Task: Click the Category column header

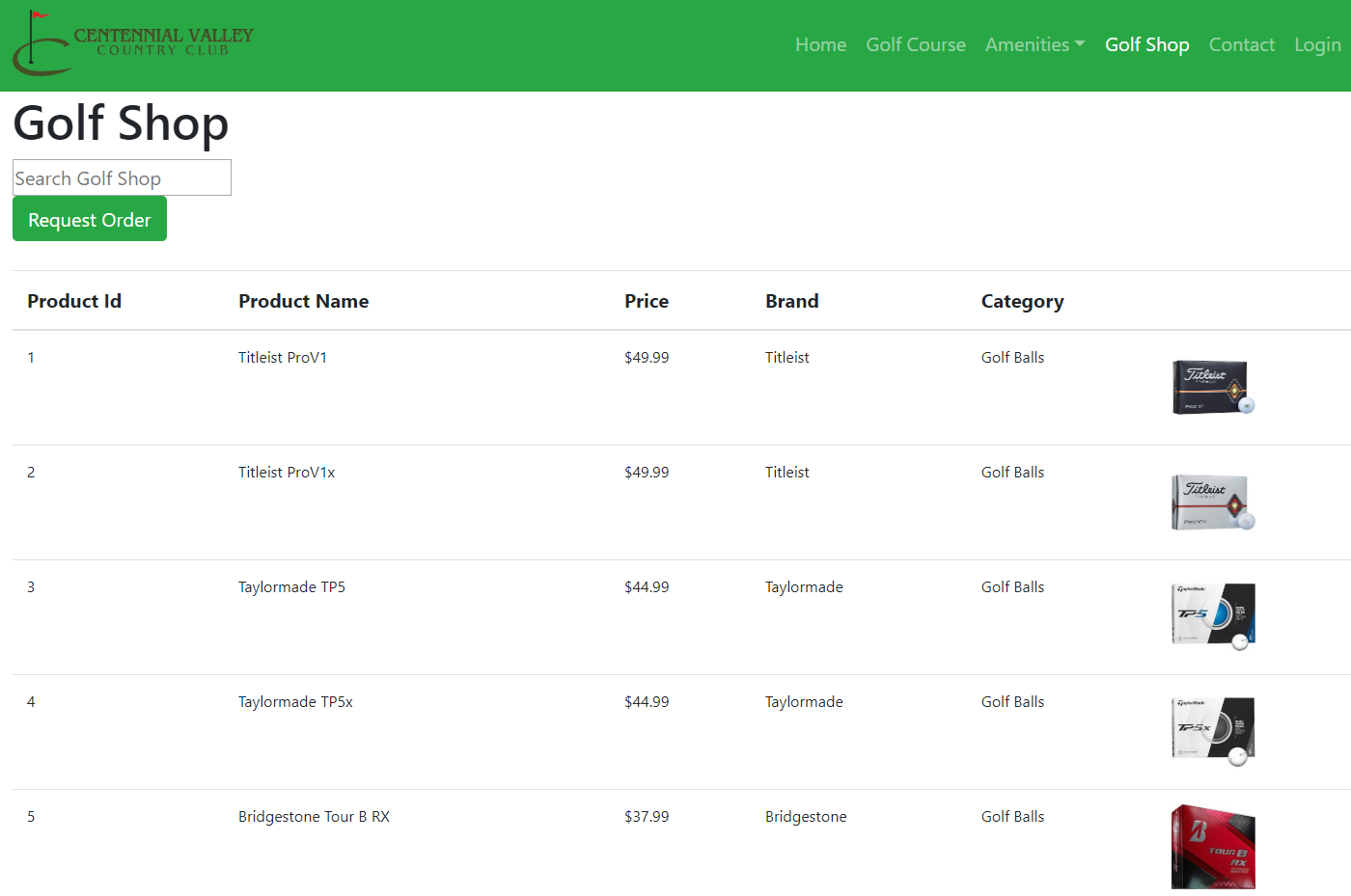Action: (1022, 302)
